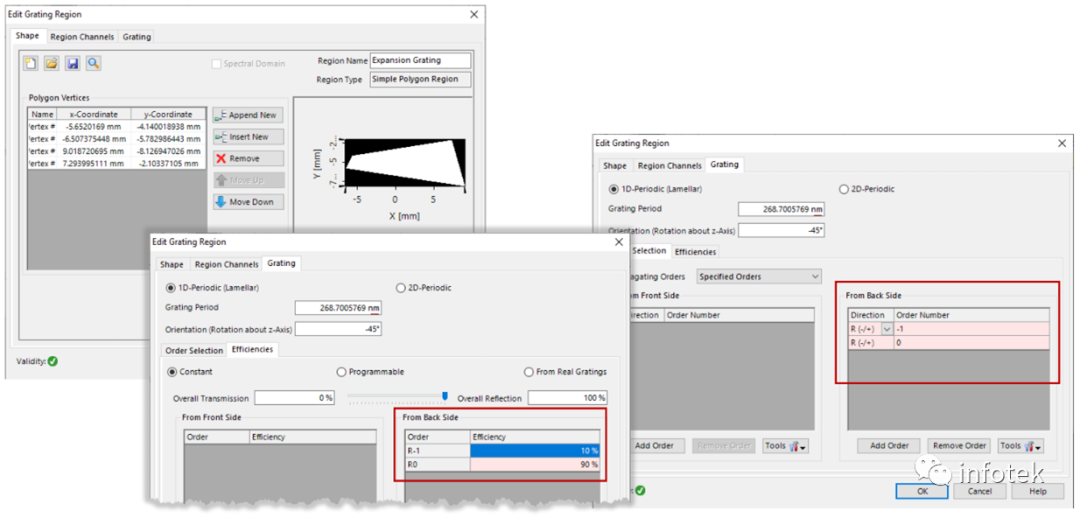The height and width of the screenshot is (518, 1080).
Task: Click the greyed Move Up button
Action: (x=248, y=180)
